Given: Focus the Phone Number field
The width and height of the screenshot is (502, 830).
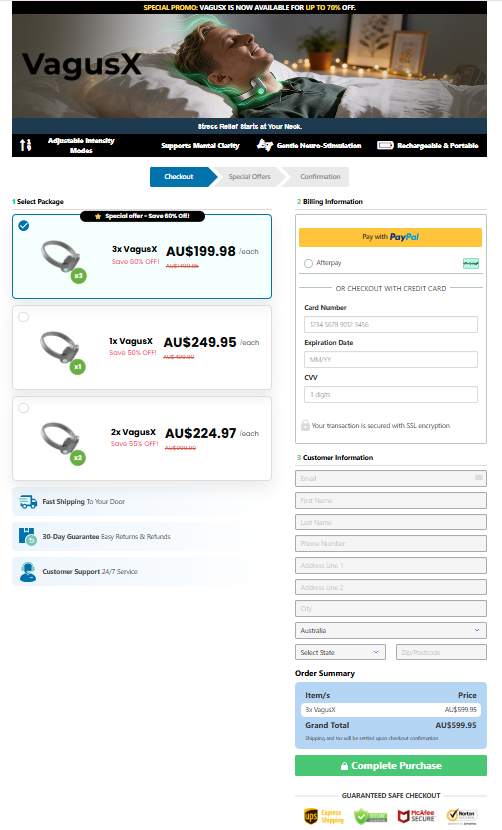Looking at the screenshot, I should [391, 544].
